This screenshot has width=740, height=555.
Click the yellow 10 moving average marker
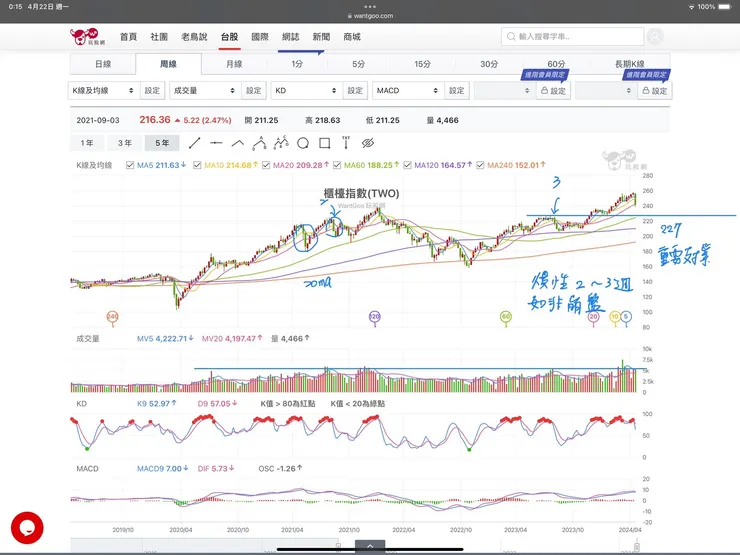click(x=615, y=317)
